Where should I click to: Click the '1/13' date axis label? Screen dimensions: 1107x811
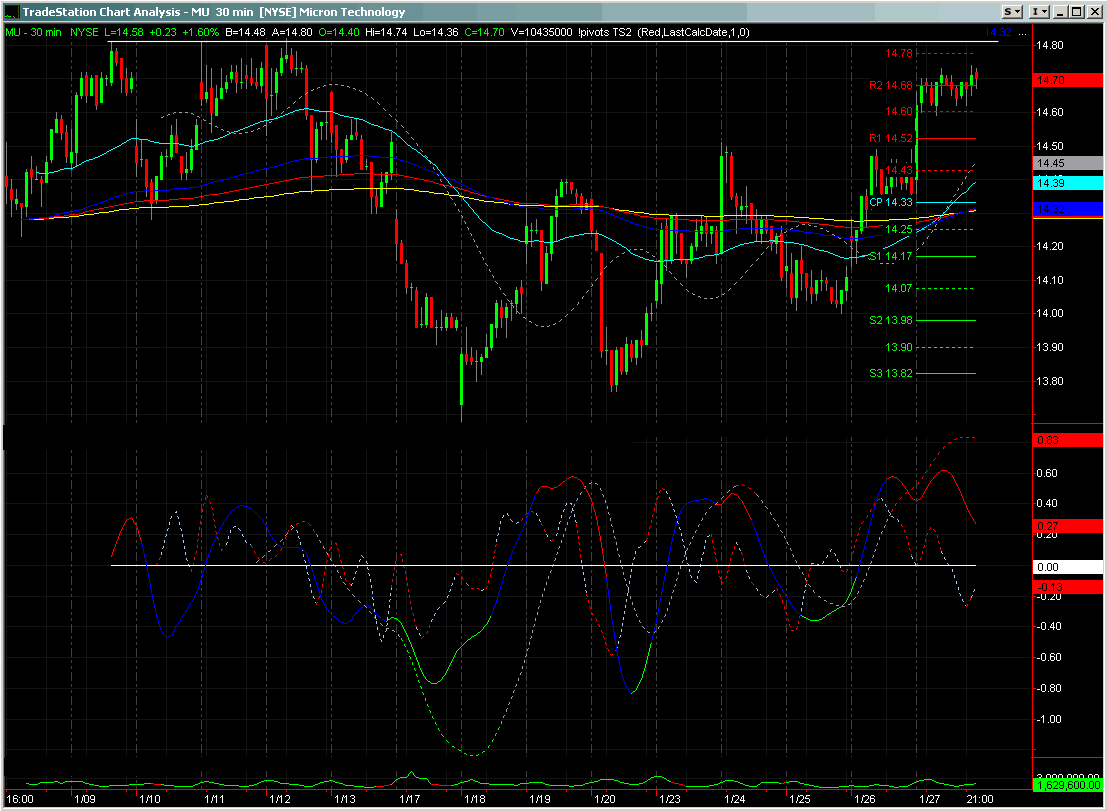pos(345,799)
